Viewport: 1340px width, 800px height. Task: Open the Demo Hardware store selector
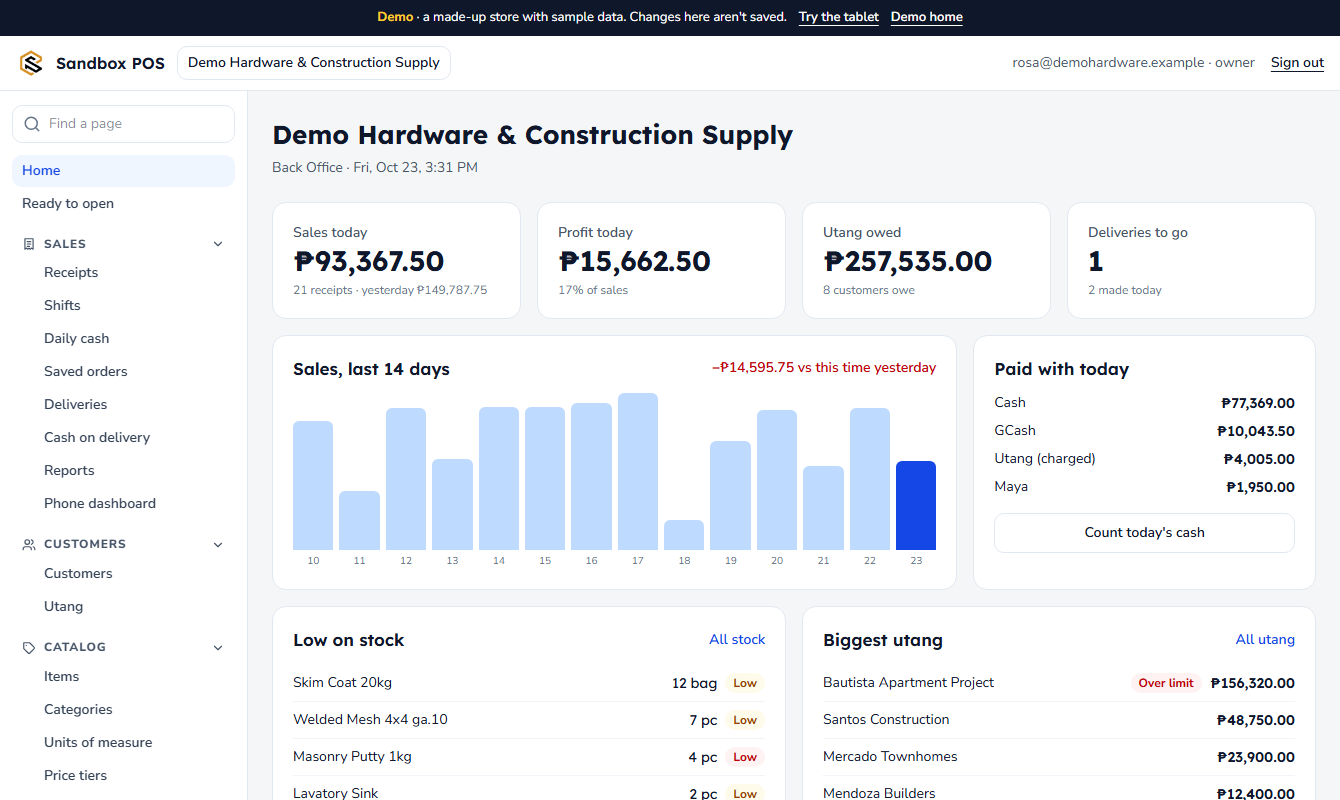click(314, 63)
